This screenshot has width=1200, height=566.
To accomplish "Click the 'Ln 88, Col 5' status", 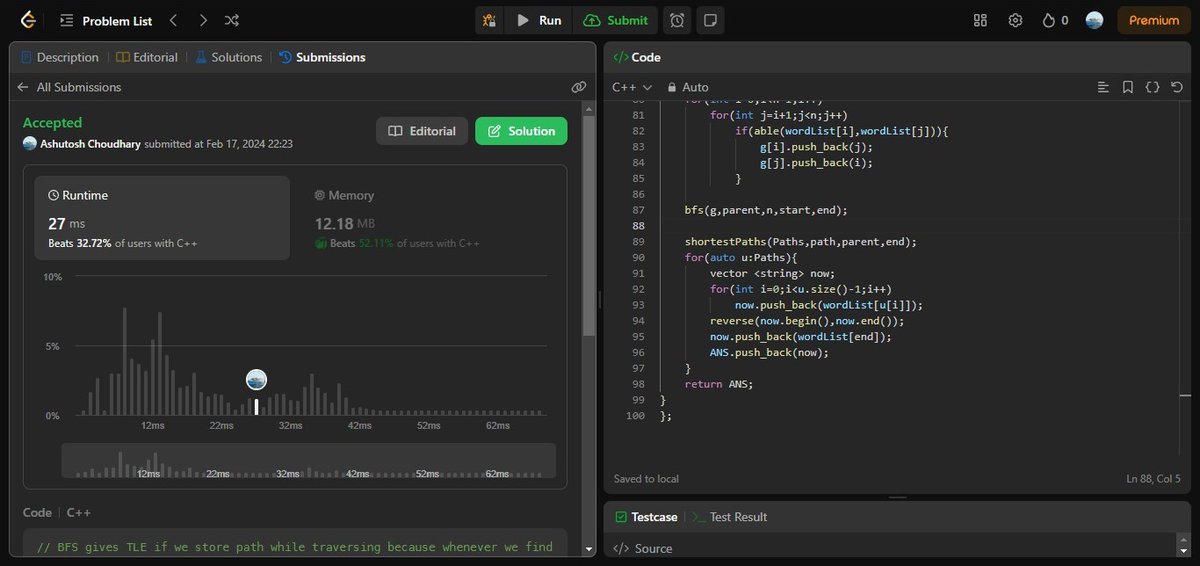I will (1154, 479).
